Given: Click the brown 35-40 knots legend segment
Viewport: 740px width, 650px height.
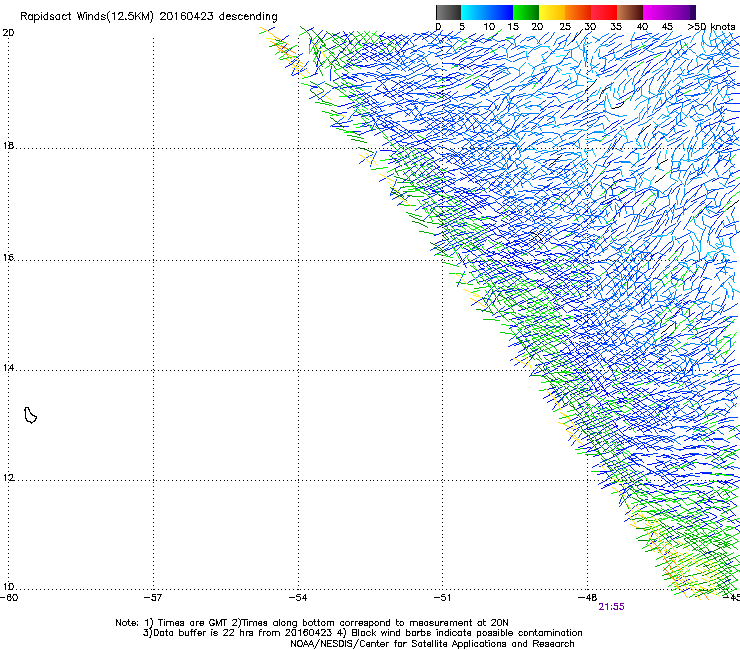Looking at the screenshot, I should pyautogui.click(x=630, y=12).
